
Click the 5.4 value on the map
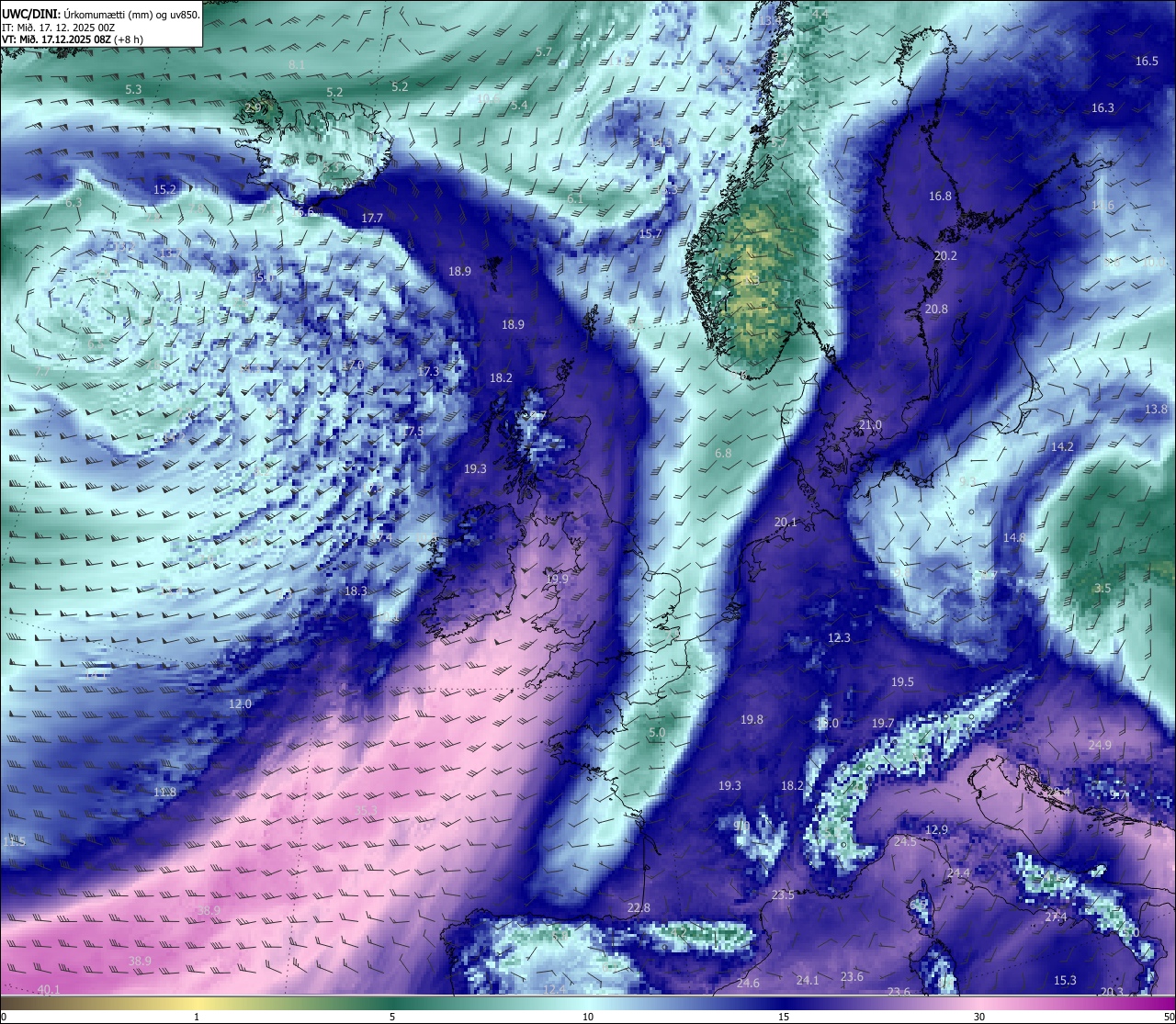(x=519, y=105)
